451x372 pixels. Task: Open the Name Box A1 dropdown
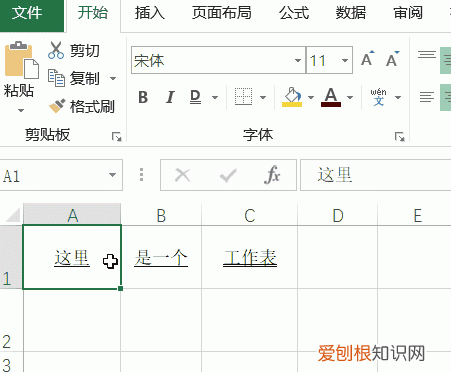(x=112, y=175)
